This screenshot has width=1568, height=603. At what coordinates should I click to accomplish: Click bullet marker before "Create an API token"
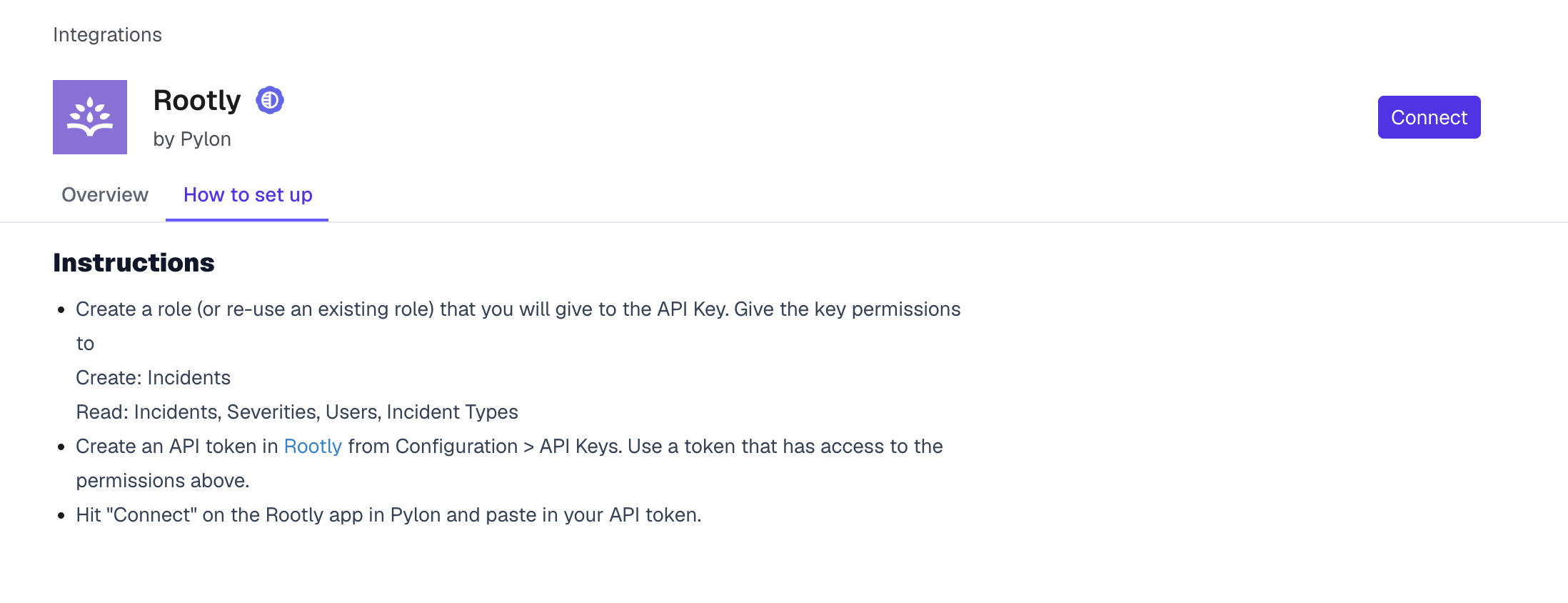(x=61, y=447)
